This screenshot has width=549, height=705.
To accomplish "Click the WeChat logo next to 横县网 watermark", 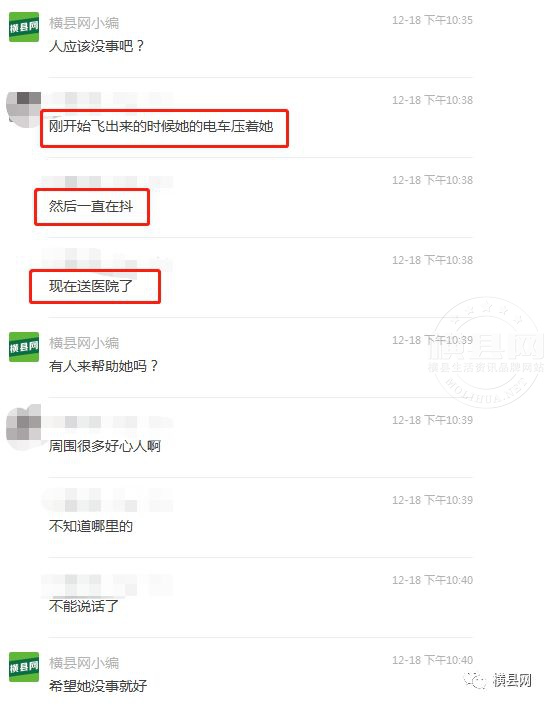I will click(476, 680).
